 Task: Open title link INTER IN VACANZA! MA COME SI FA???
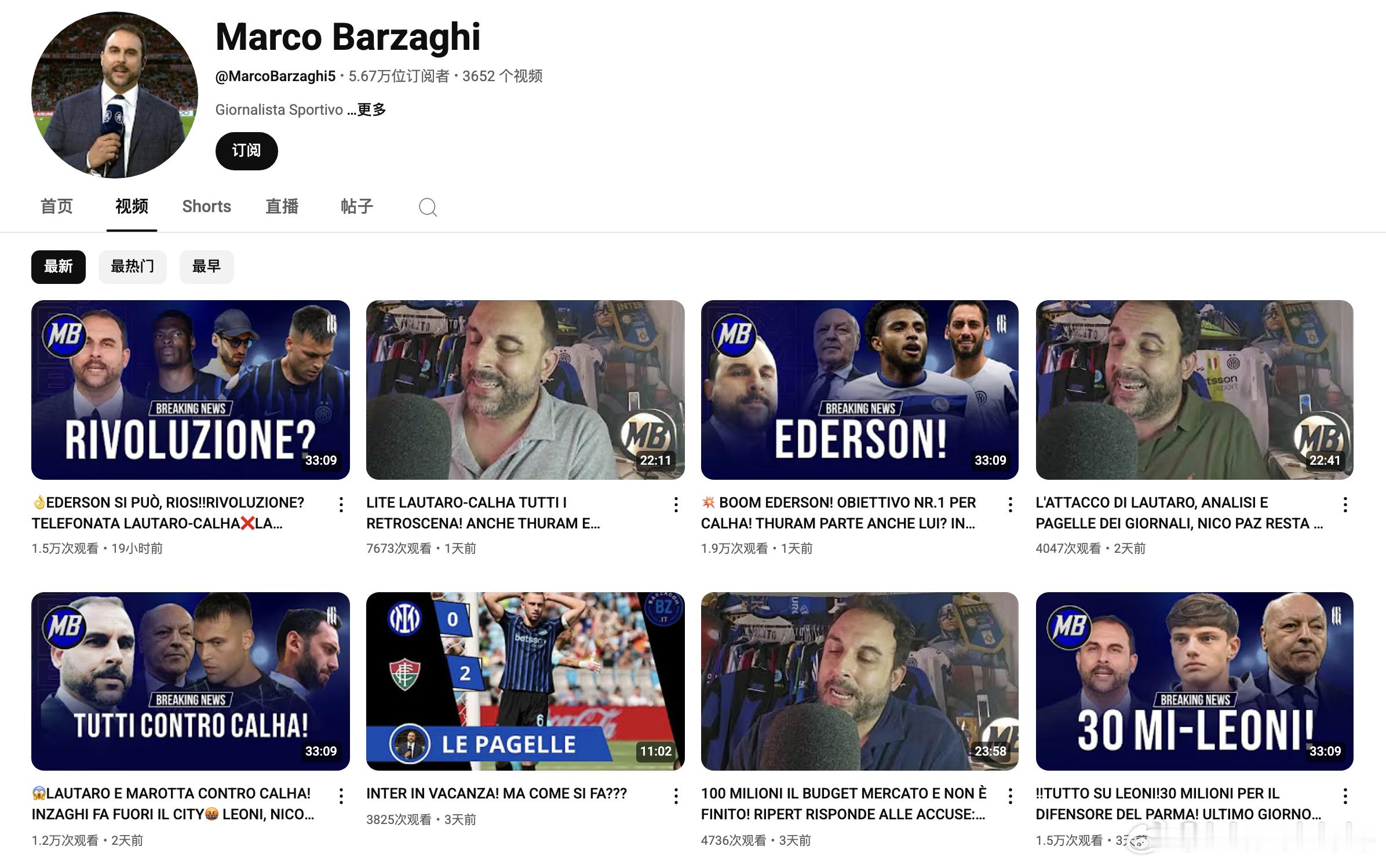[x=497, y=793]
